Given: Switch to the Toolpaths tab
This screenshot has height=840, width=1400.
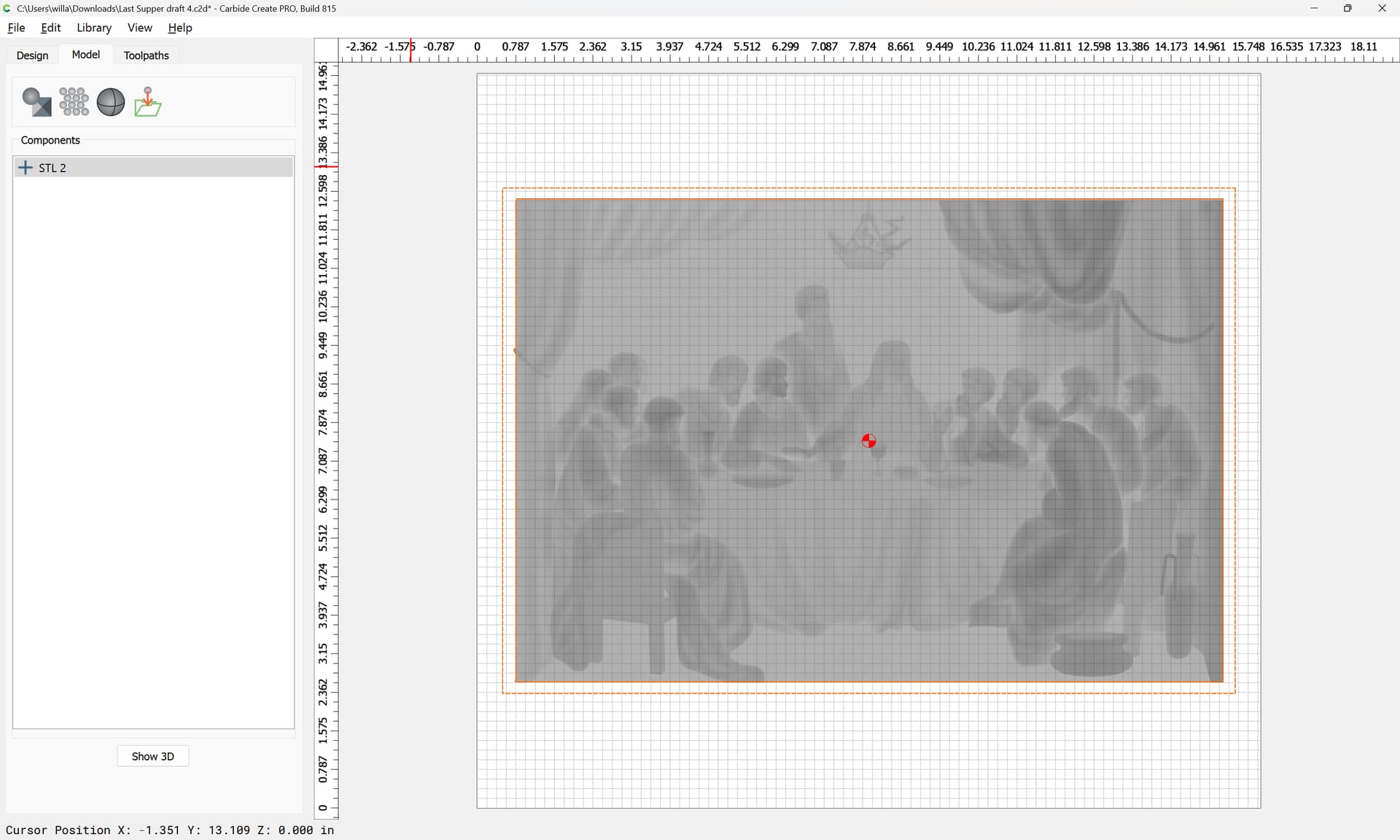Looking at the screenshot, I should (x=147, y=55).
